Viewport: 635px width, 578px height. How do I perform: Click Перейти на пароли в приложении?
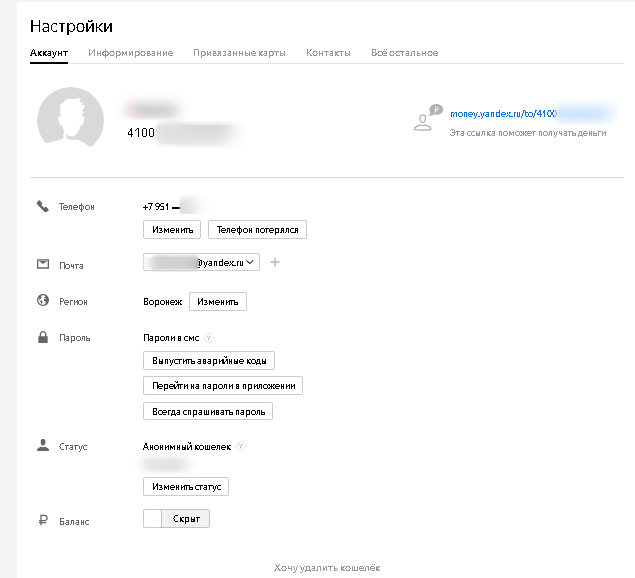[x=223, y=386]
